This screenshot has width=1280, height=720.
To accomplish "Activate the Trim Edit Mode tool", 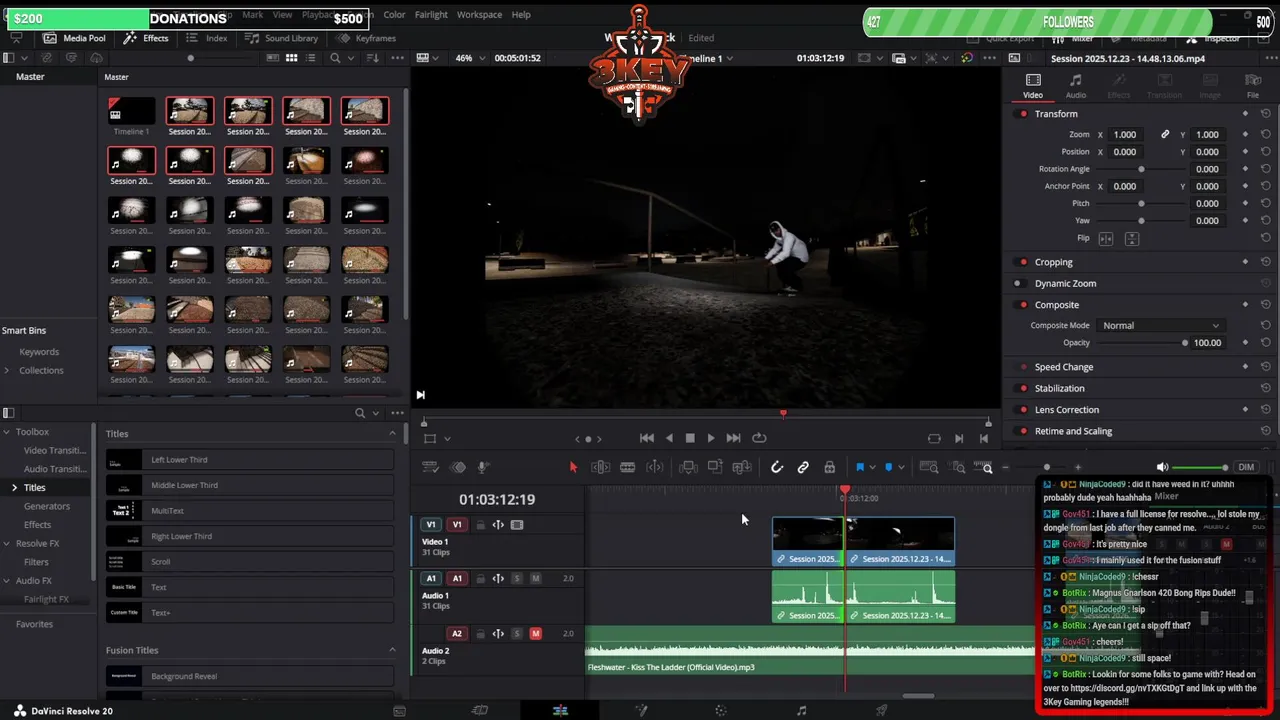I will point(600,467).
